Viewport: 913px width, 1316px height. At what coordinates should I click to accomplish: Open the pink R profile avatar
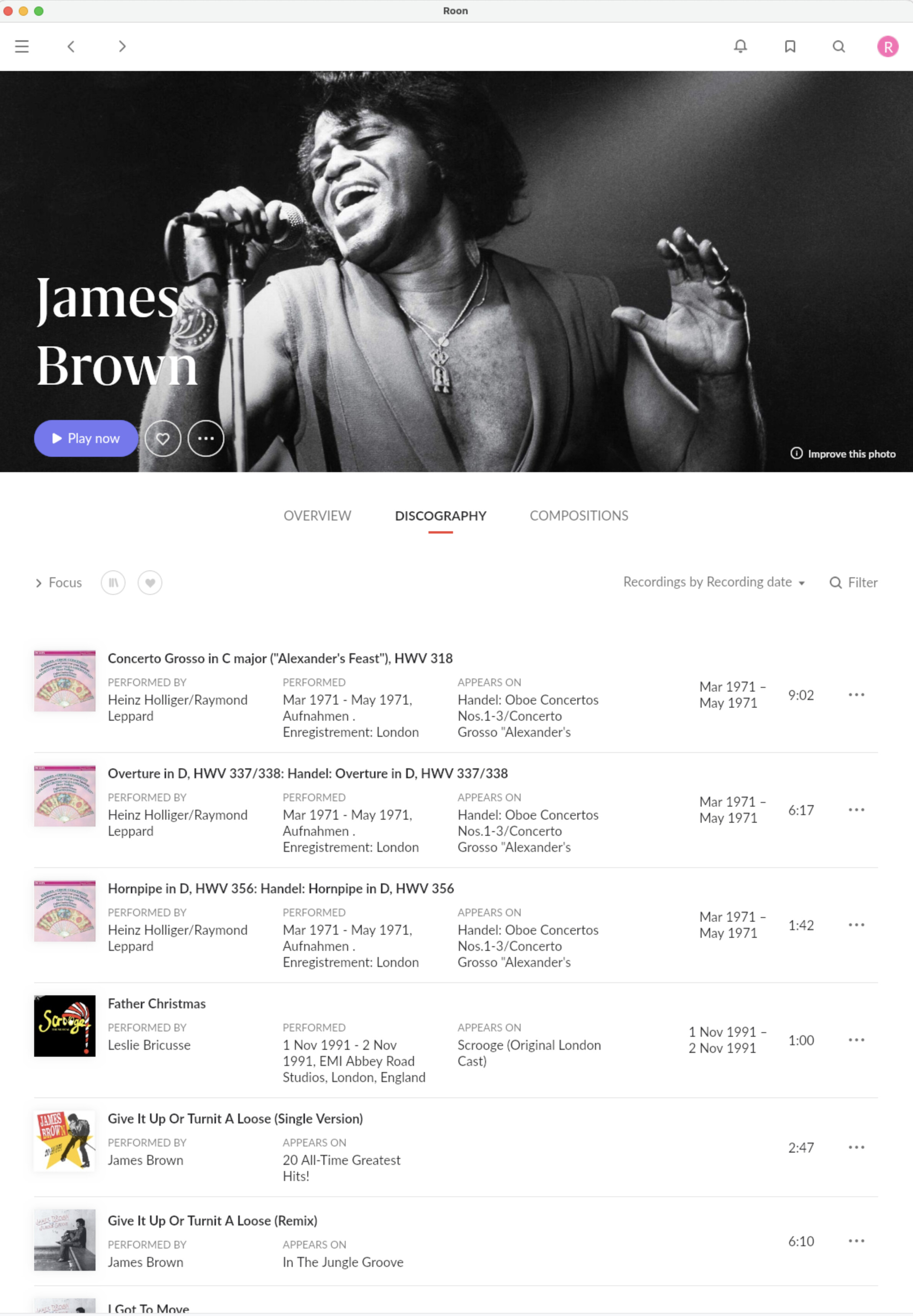click(887, 46)
